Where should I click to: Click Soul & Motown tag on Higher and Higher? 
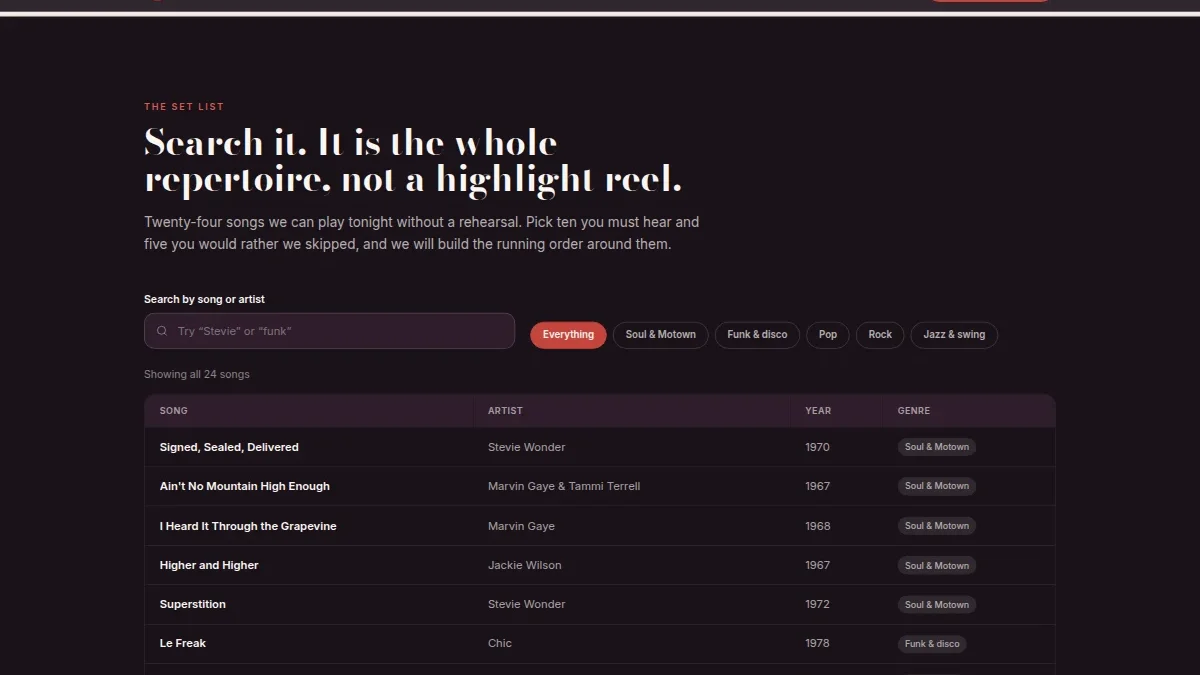tap(937, 566)
